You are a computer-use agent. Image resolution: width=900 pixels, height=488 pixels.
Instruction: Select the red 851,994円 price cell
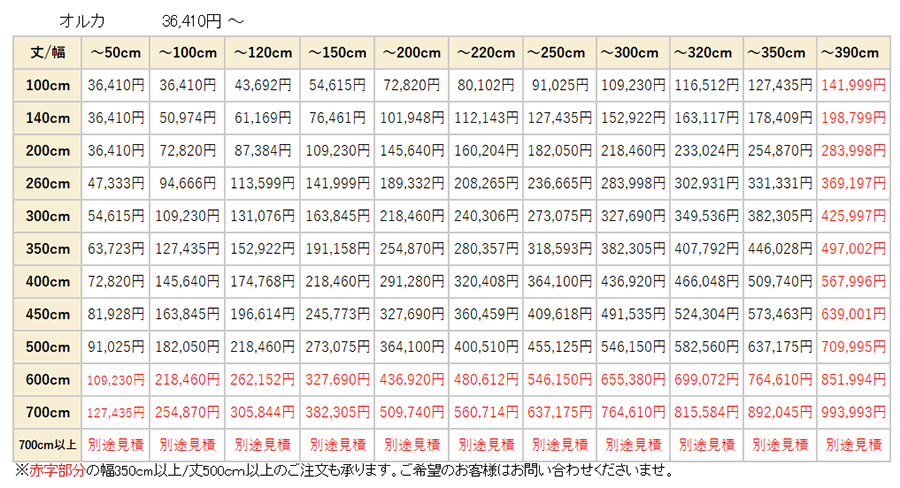(854, 379)
